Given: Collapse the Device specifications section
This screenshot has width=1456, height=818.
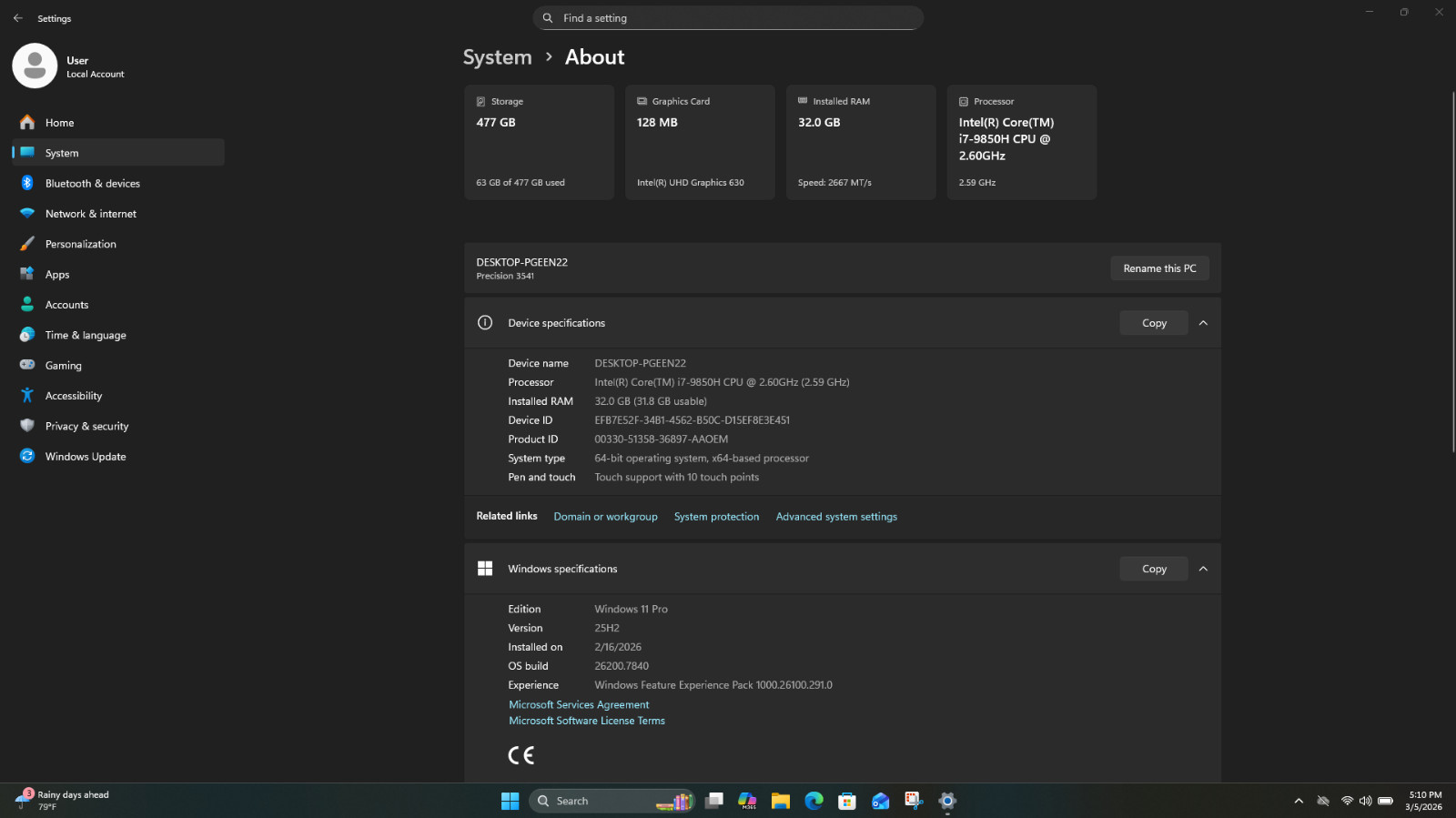Looking at the screenshot, I should (x=1203, y=323).
